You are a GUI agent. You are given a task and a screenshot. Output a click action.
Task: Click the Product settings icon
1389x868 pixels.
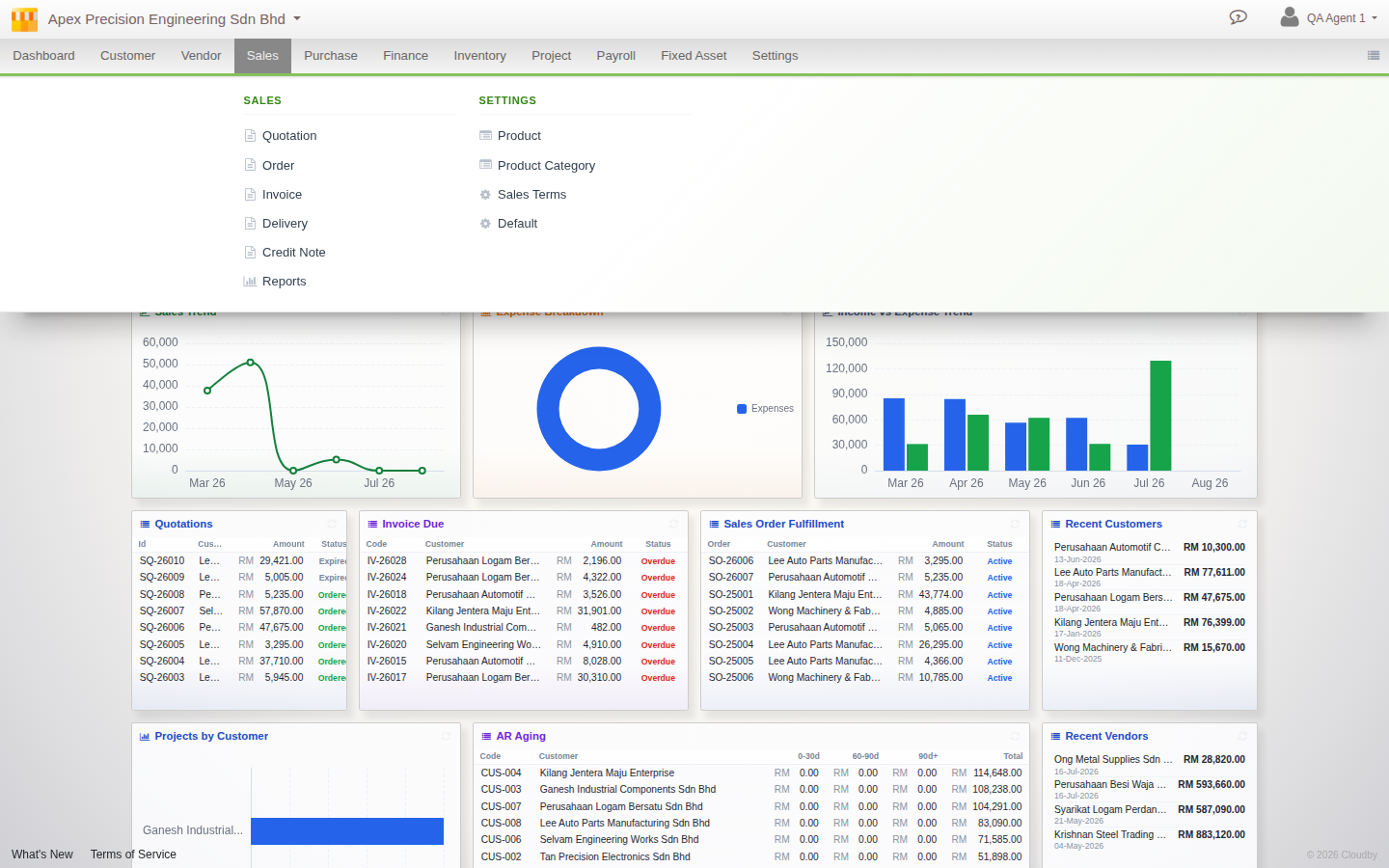tap(485, 136)
